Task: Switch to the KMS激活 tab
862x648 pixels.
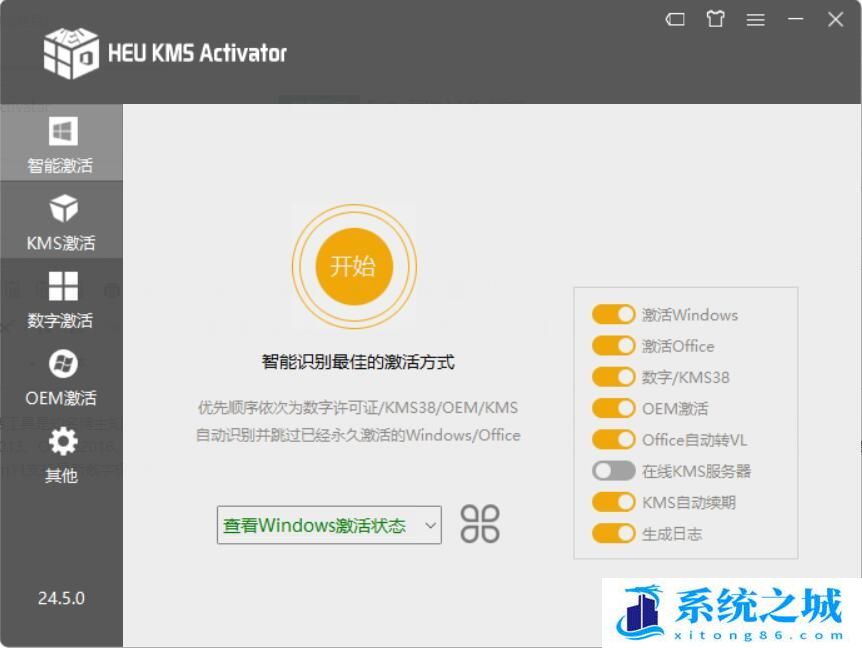Action: tap(61, 220)
